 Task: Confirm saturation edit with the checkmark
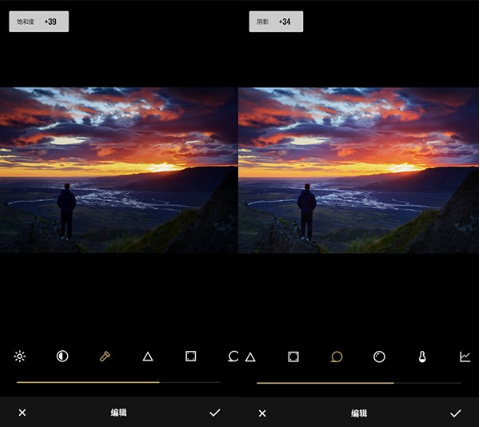(x=215, y=413)
